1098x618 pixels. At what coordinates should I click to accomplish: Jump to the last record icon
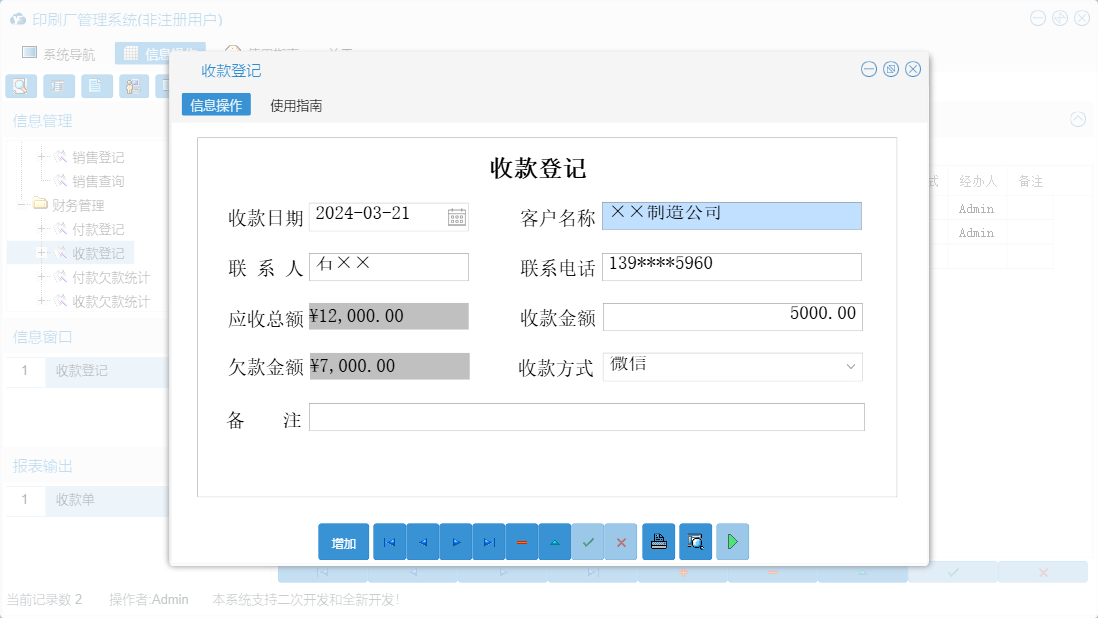(488, 541)
